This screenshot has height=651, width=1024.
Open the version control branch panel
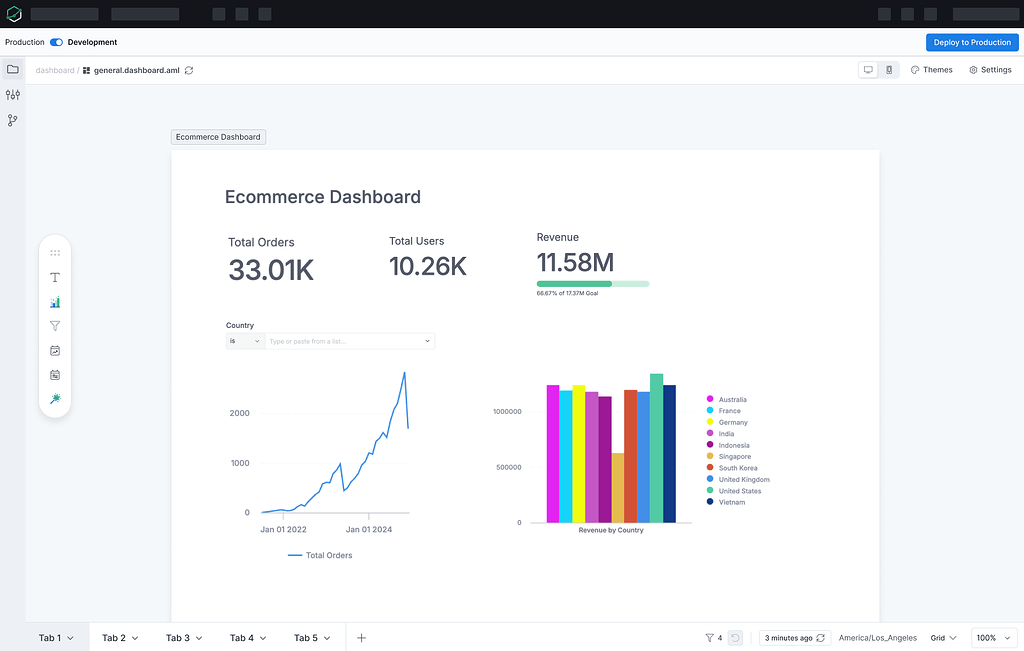click(12, 119)
